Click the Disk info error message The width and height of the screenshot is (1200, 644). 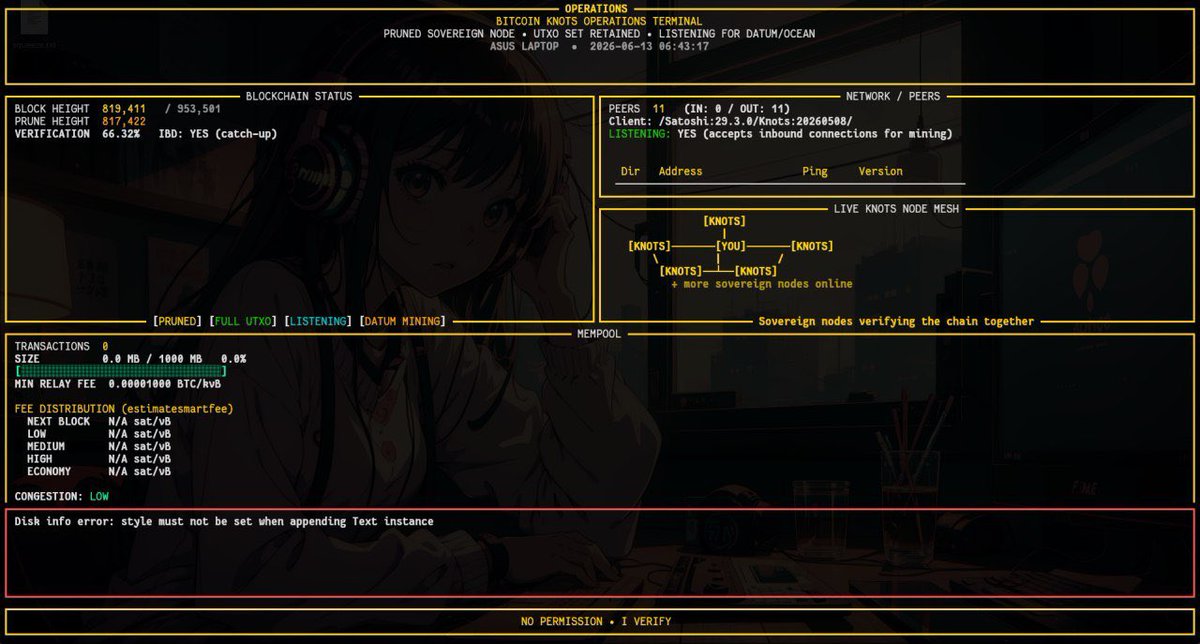coord(224,521)
